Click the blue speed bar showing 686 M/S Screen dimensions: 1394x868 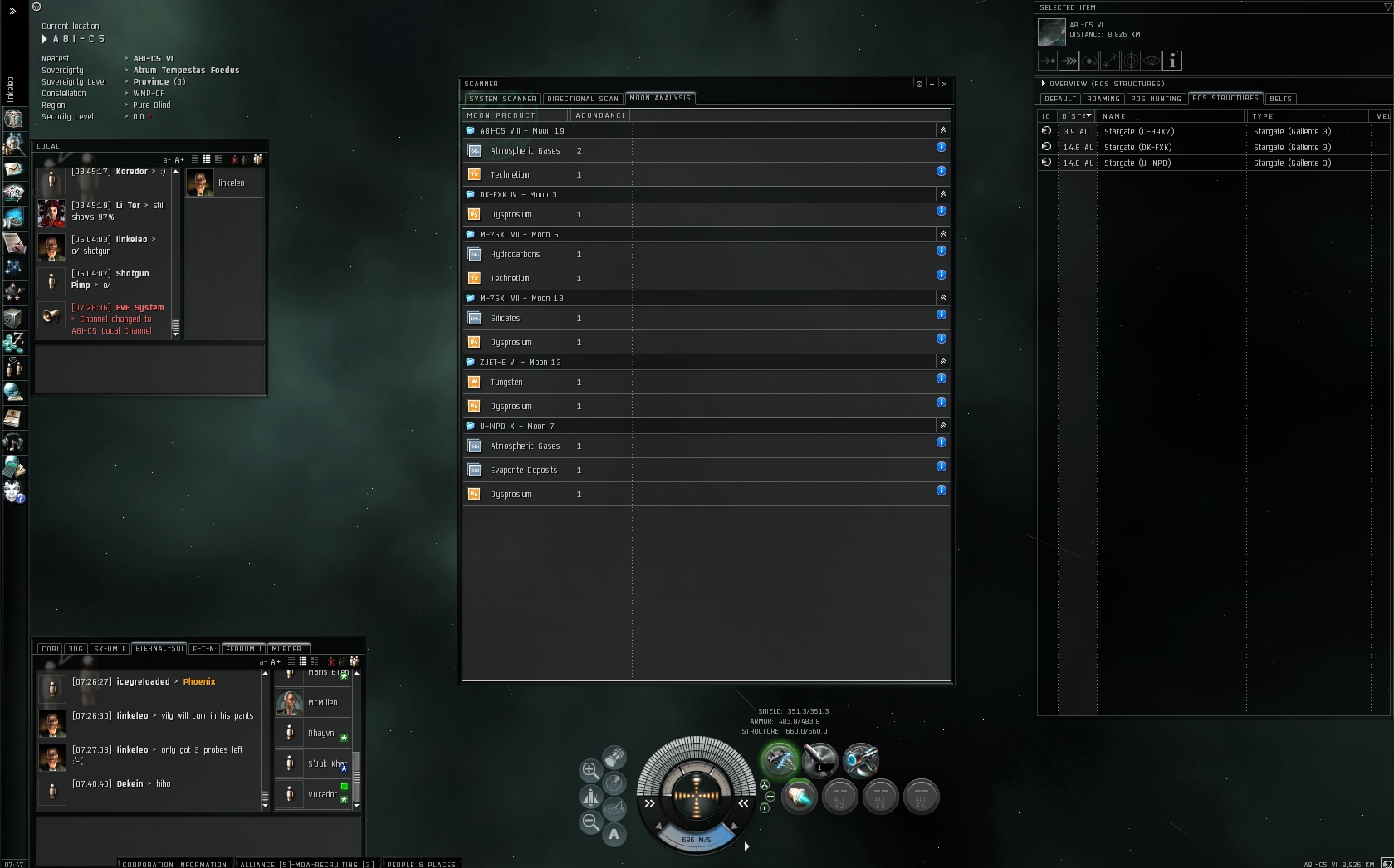click(696, 838)
